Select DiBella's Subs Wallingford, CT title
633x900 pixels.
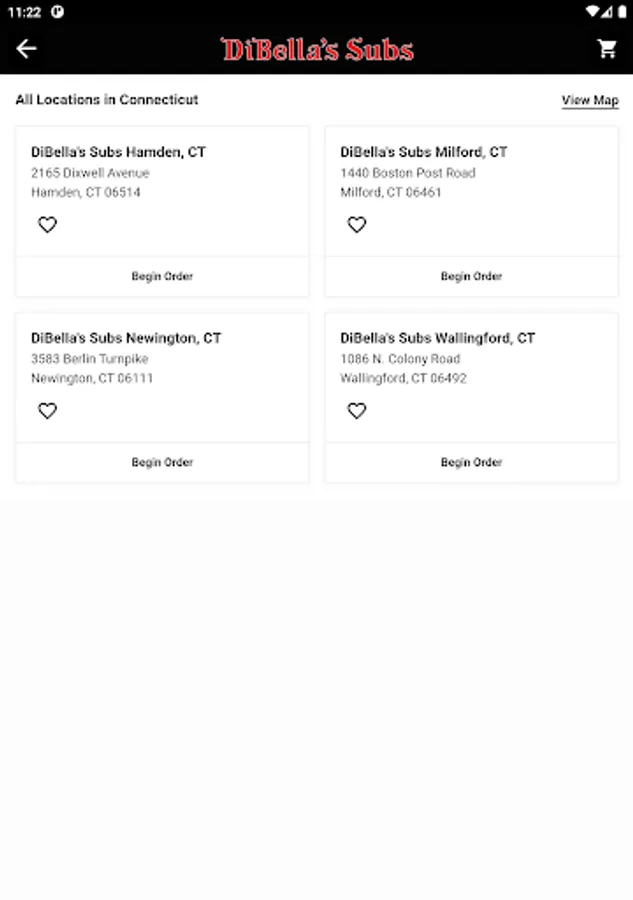[437, 338]
